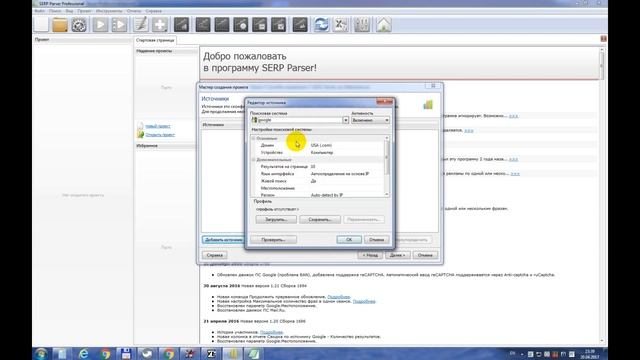This screenshot has width=640, height=360.
Task: Click the first Chrome icon in the taskbar
Action: coord(105,353)
